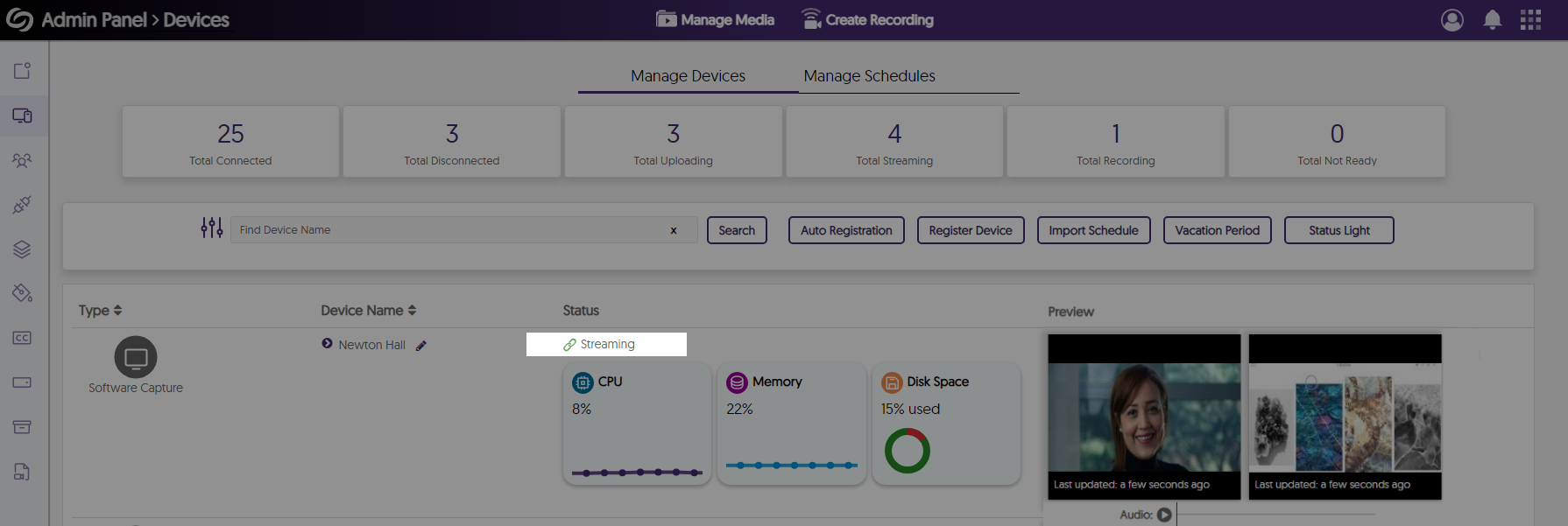Click the CPU usage line graph
Screen dimensions: 1568x526
click(x=637, y=473)
